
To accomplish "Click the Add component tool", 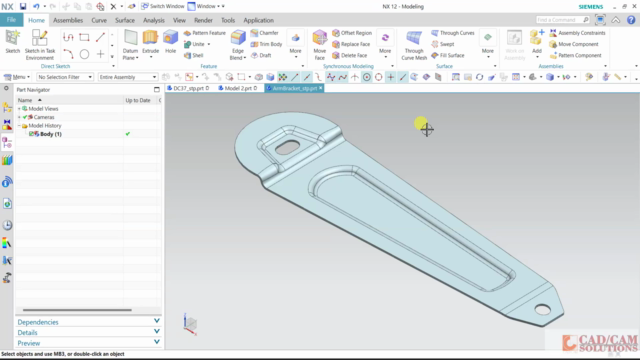I will pos(537,42).
